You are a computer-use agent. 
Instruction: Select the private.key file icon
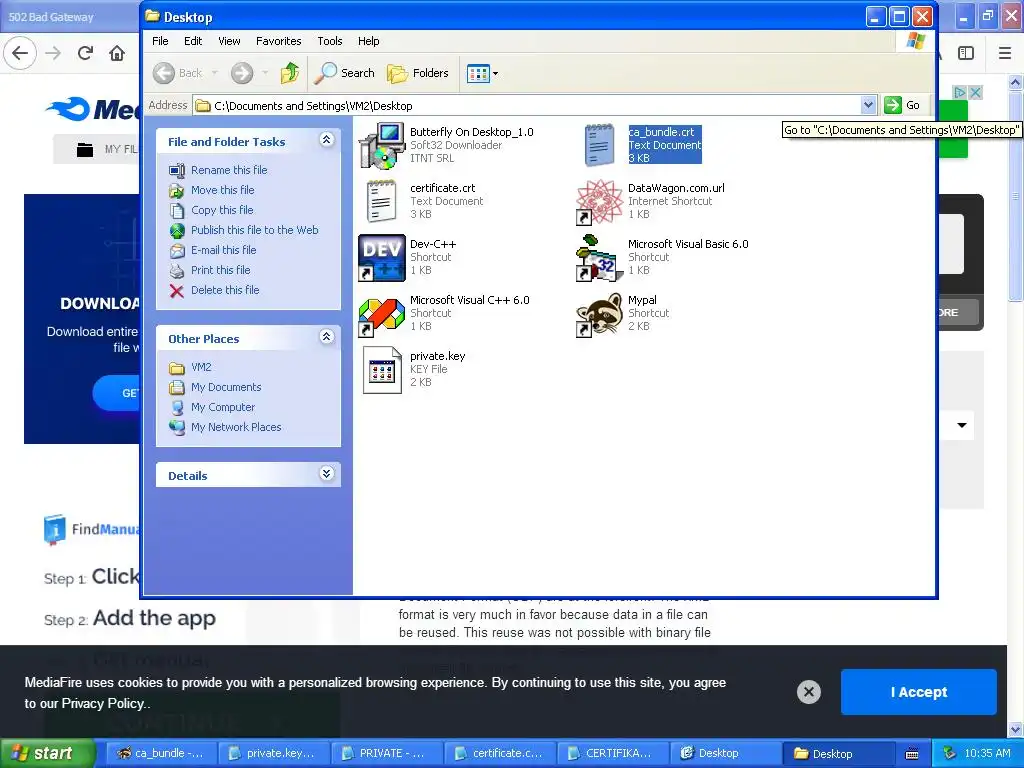pos(381,370)
